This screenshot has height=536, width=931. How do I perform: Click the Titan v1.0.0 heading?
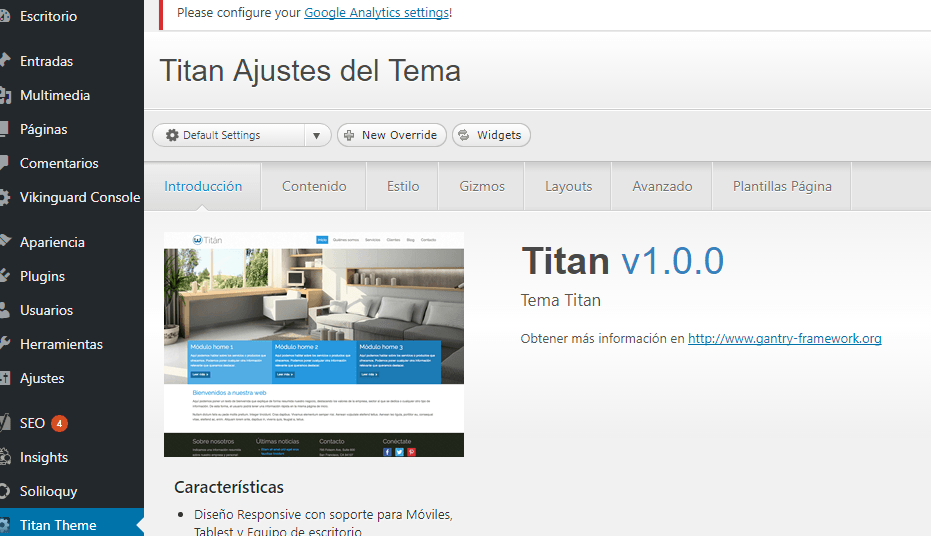[622, 261]
